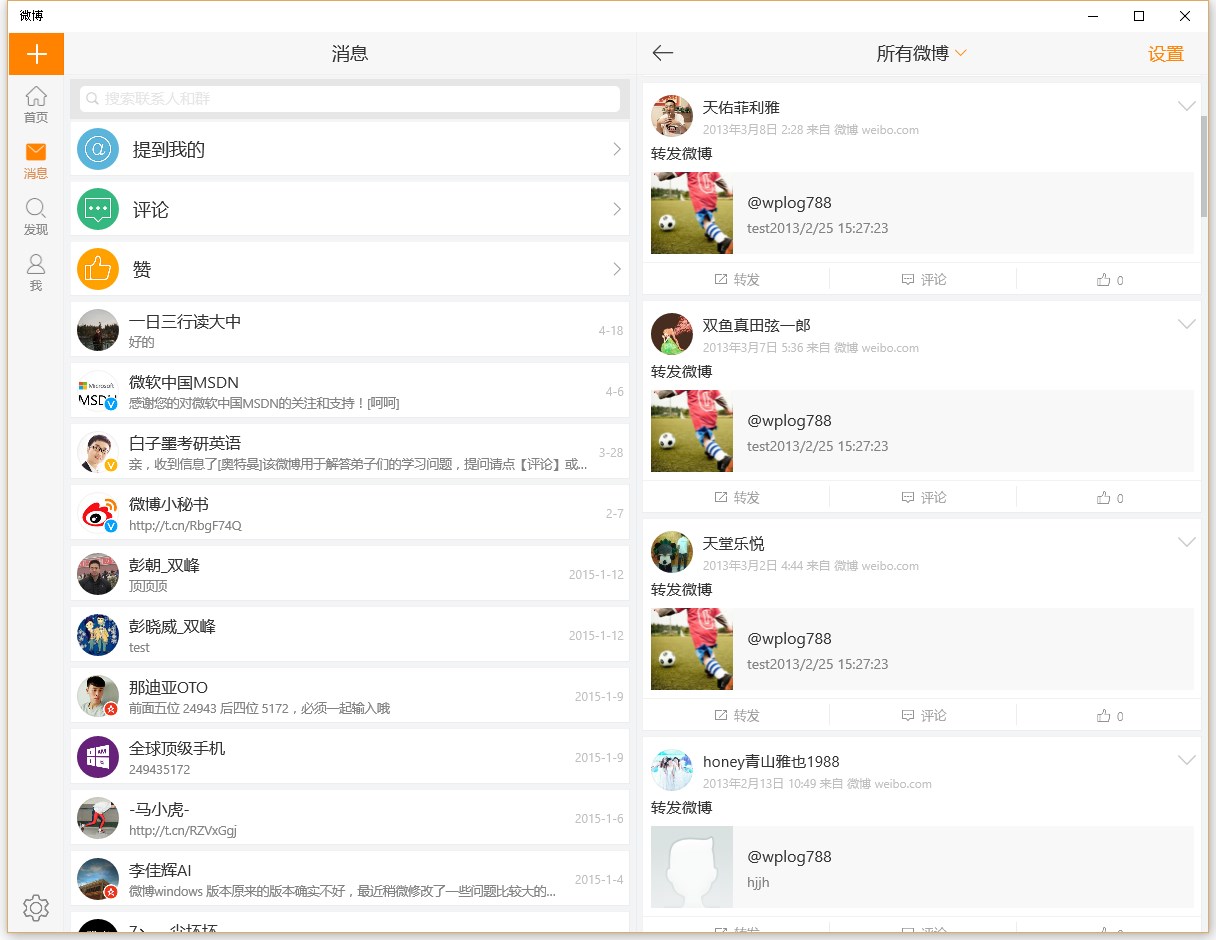Open conversation with 彭晓威_双峰
This screenshot has height=940, width=1216.
350,635
